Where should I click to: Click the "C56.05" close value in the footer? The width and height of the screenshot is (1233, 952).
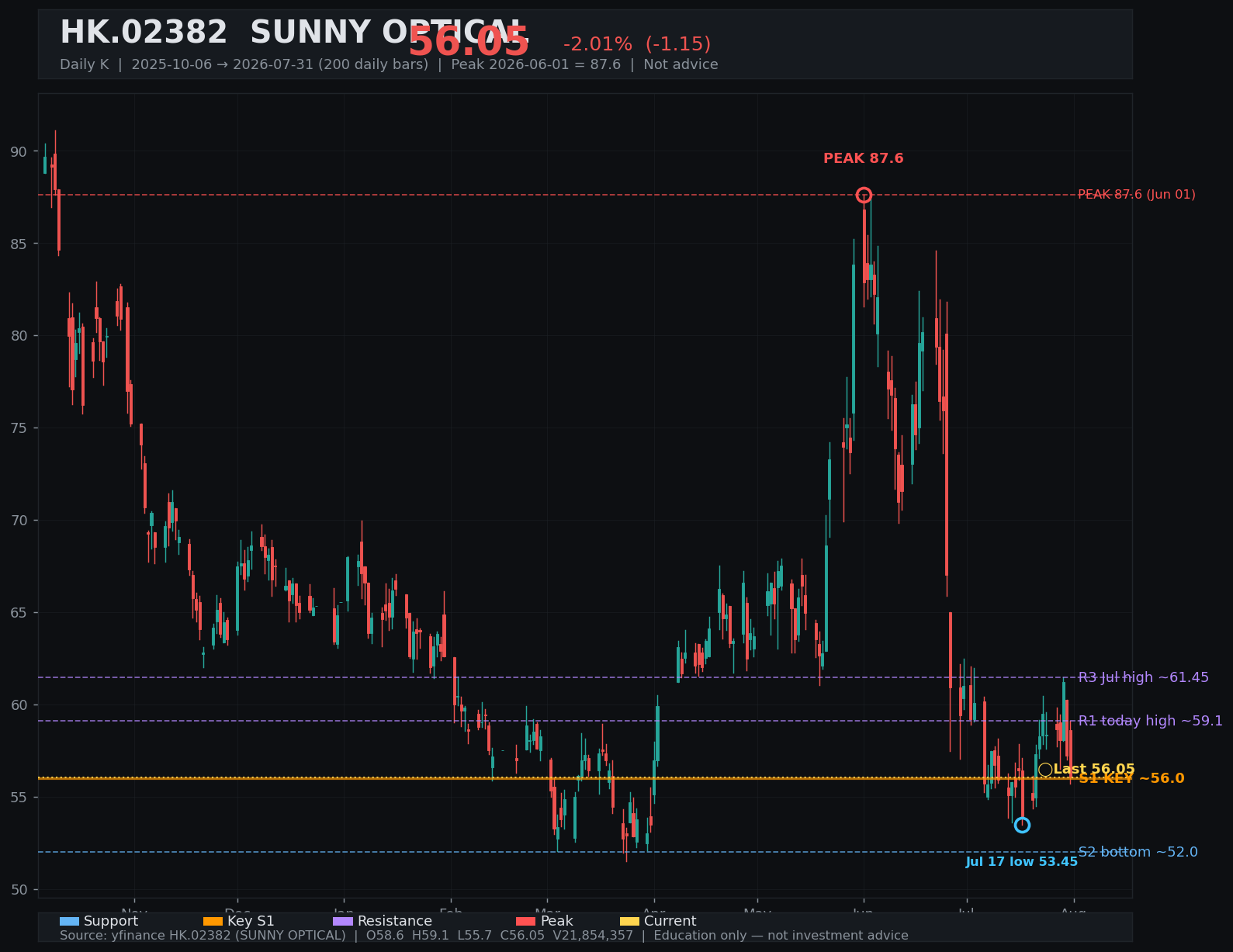pos(522,936)
